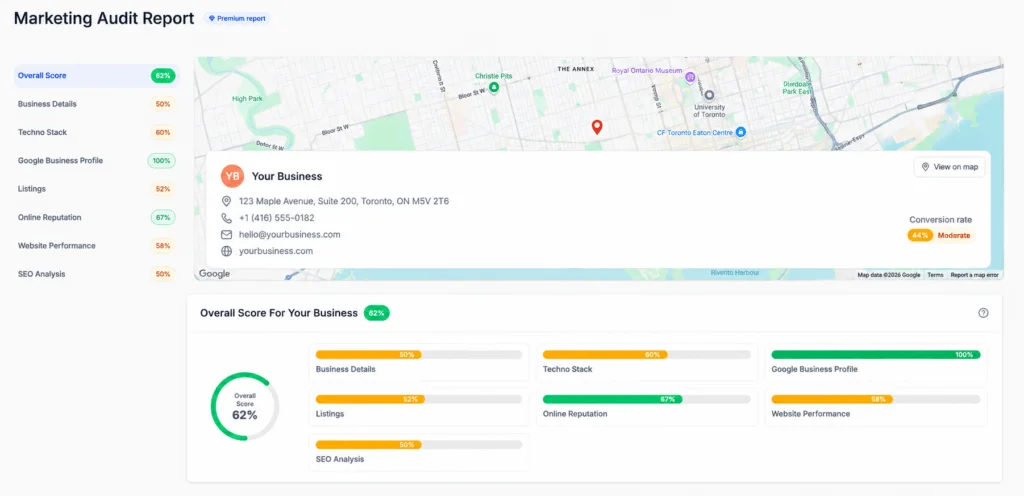Click the 123 Maple Avenue address text
Screen dimensions: 1024x496
pos(344,201)
